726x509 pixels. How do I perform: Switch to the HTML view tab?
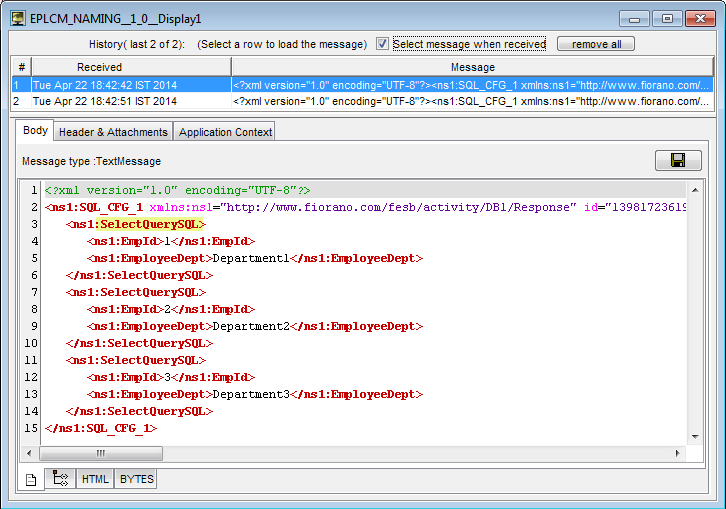95,479
